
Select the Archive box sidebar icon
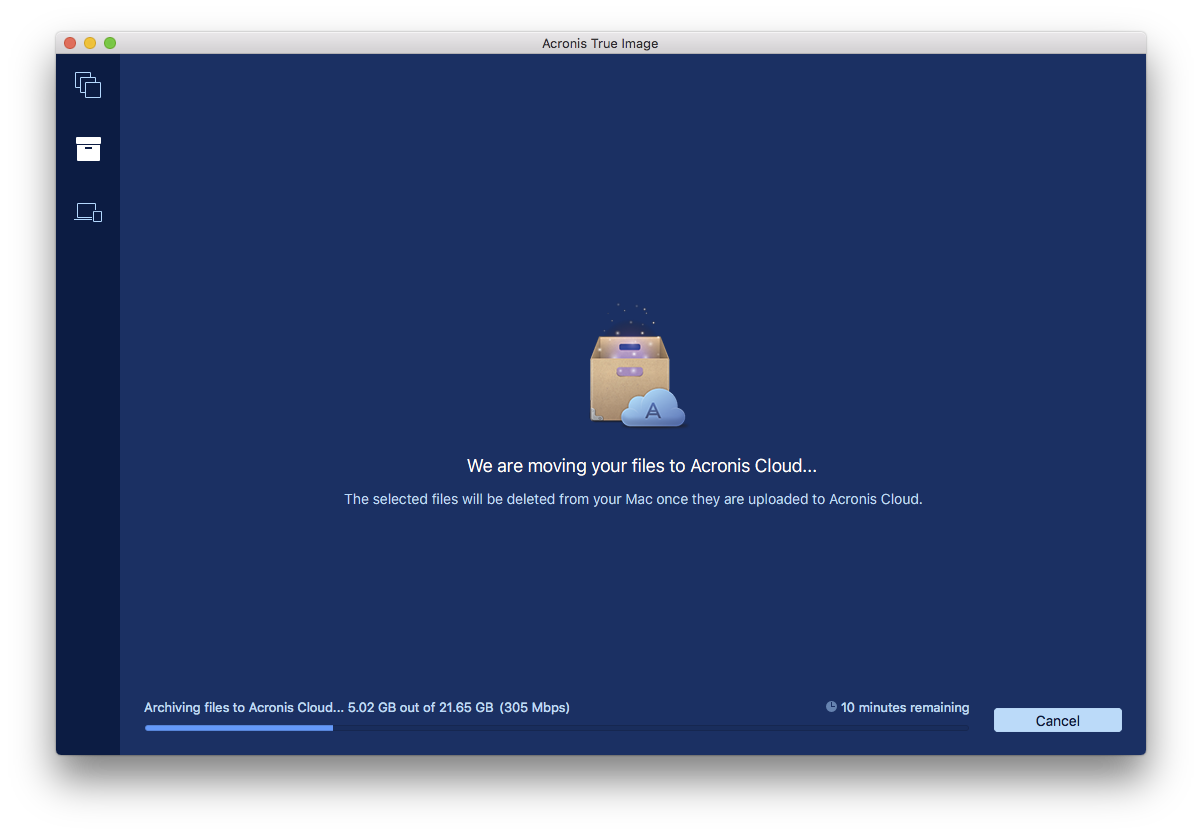coord(88,149)
